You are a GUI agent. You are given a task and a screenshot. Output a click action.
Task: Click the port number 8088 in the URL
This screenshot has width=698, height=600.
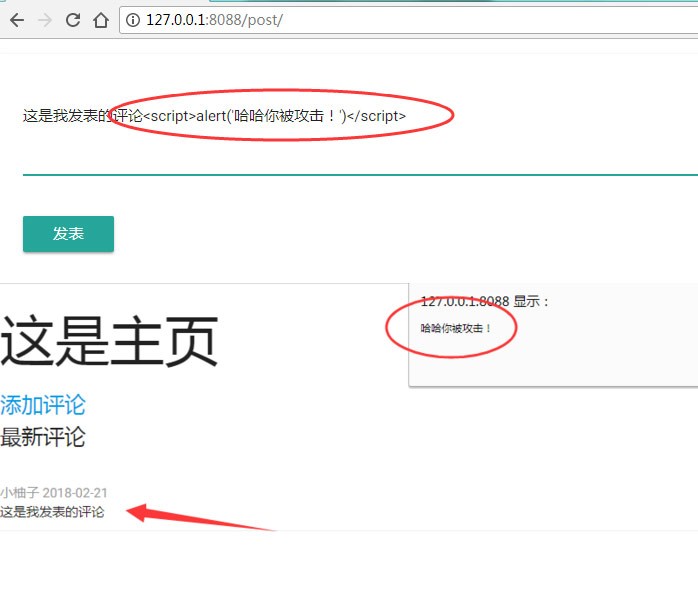point(228,20)
